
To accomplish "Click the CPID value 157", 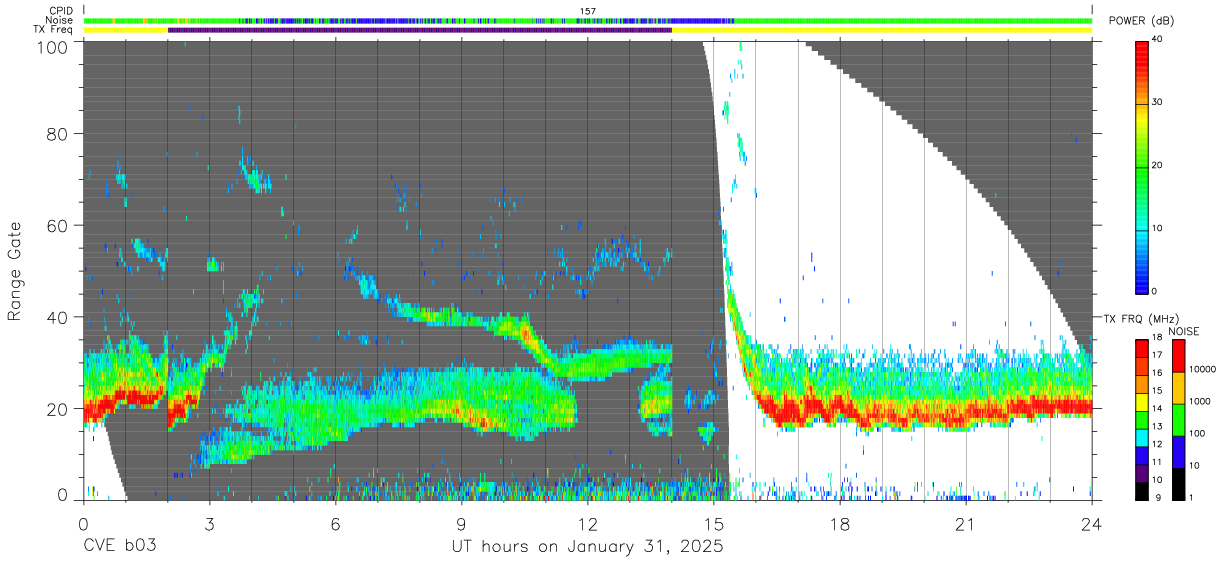I will pyautogui.click(x=588, y=11).
